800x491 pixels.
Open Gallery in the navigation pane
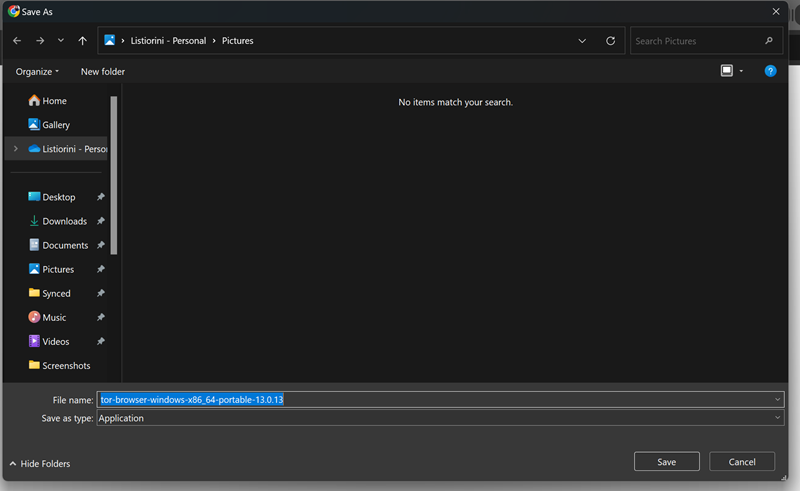pyautogui.click(x=55, y=125)
